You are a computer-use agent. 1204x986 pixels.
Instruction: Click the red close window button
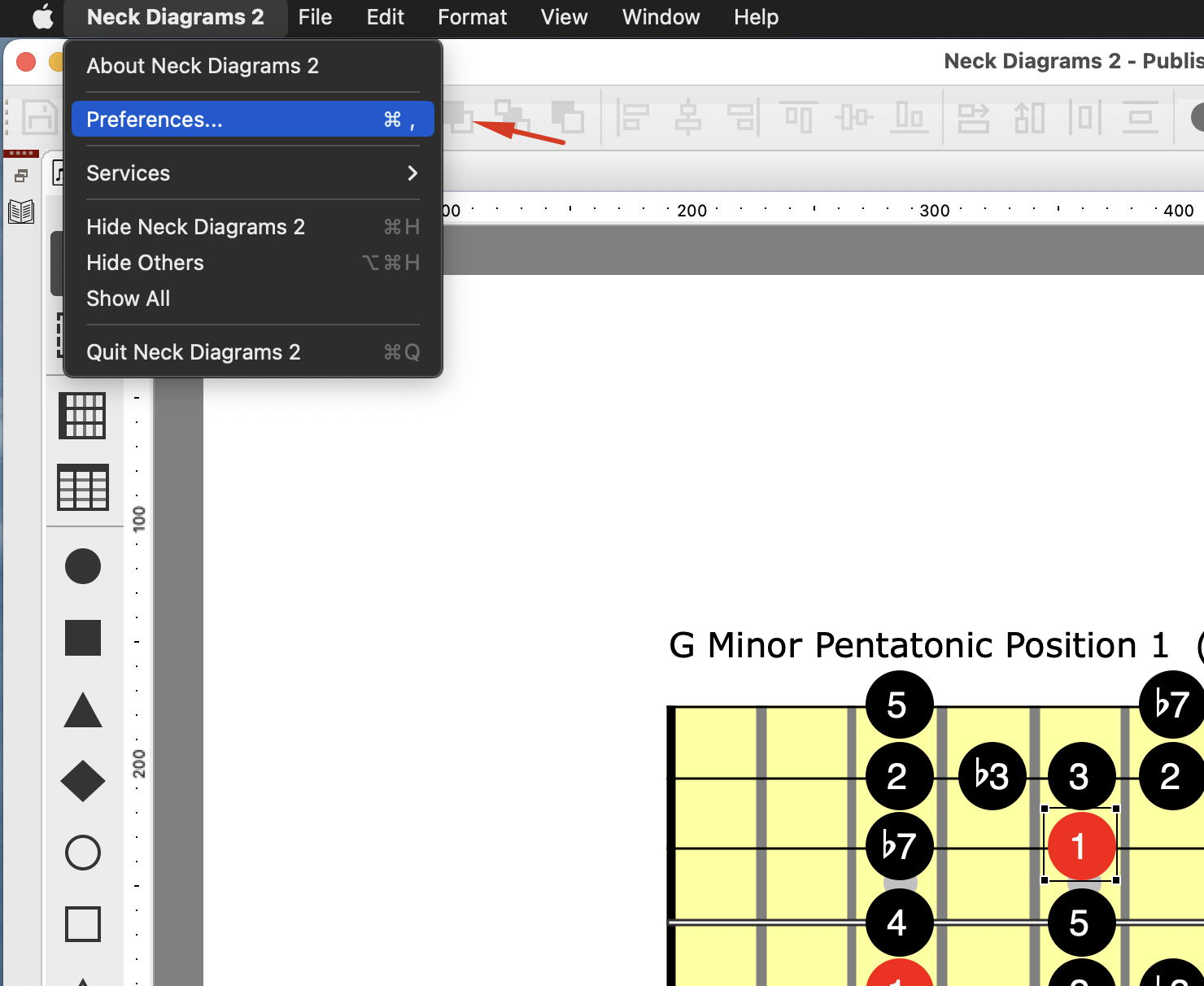click(26, 62)
